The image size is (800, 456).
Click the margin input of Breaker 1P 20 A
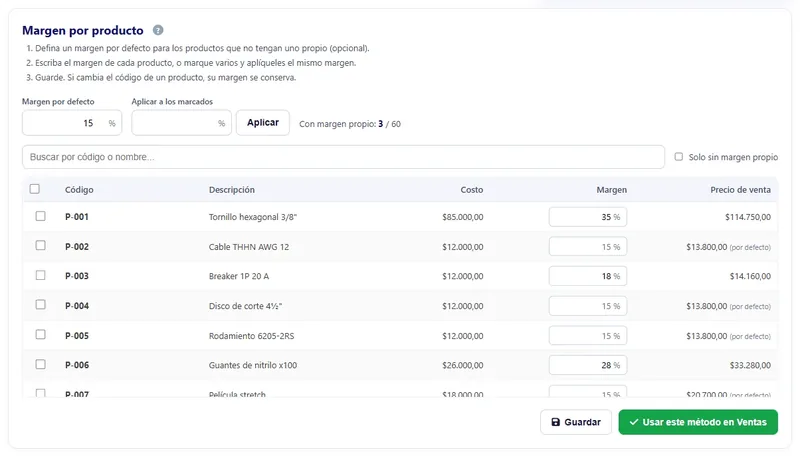pyautogui.click(x=588, y=276)
